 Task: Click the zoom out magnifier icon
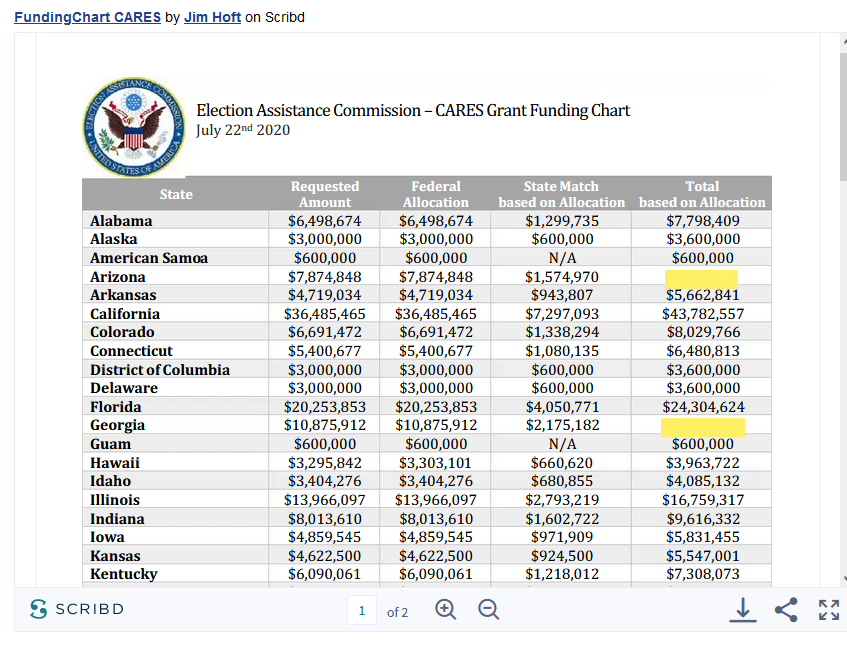pyautogui.click(x=489, y=610)
